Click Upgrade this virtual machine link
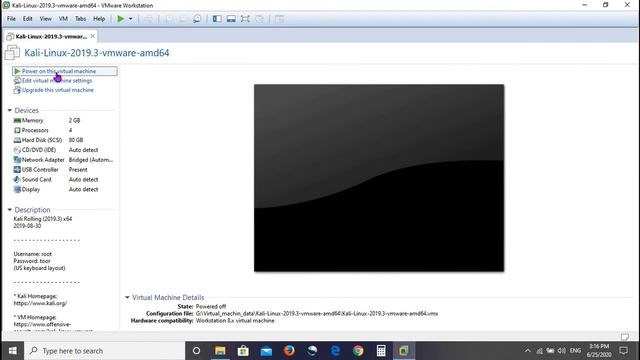 58,90
